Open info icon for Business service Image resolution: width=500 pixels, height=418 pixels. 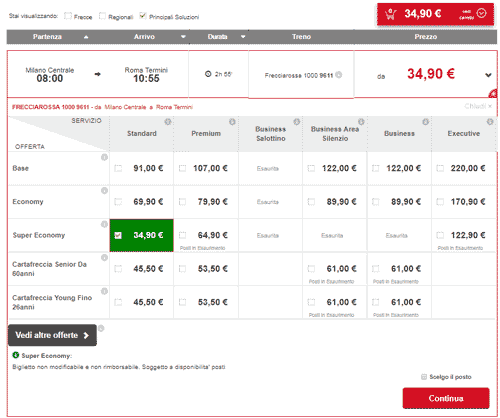pos(425,122)
